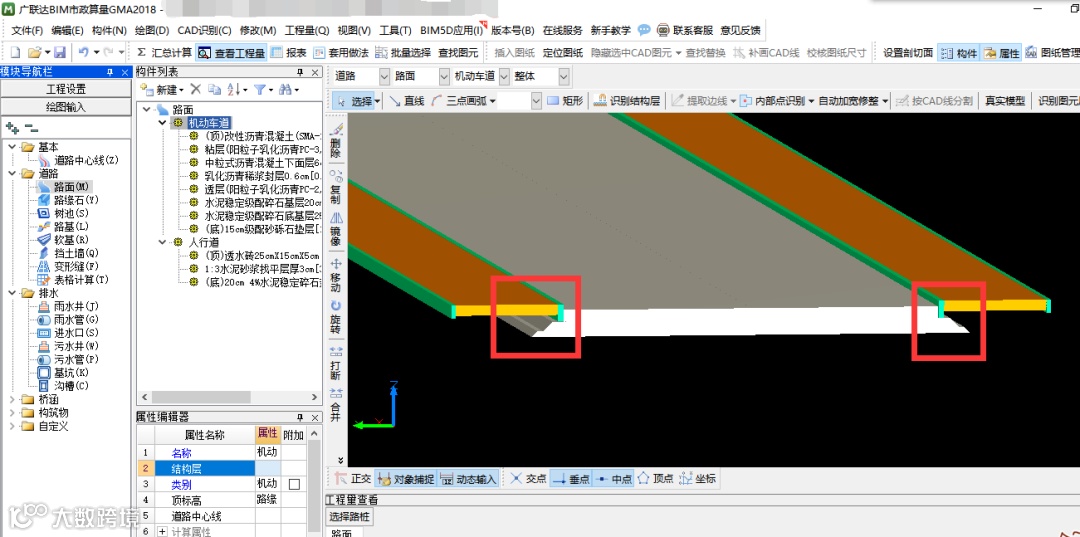Select 镜像 mirror tool

(336, 231)
